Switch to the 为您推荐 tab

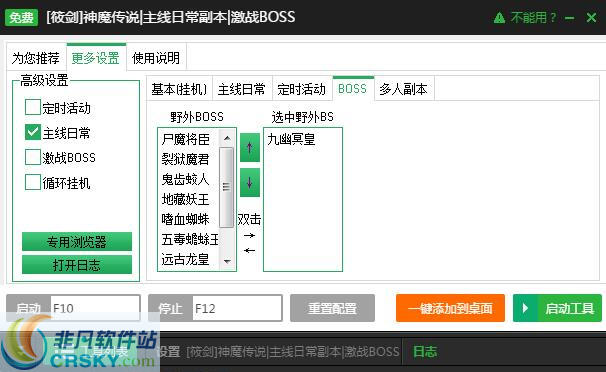[36, 58]
